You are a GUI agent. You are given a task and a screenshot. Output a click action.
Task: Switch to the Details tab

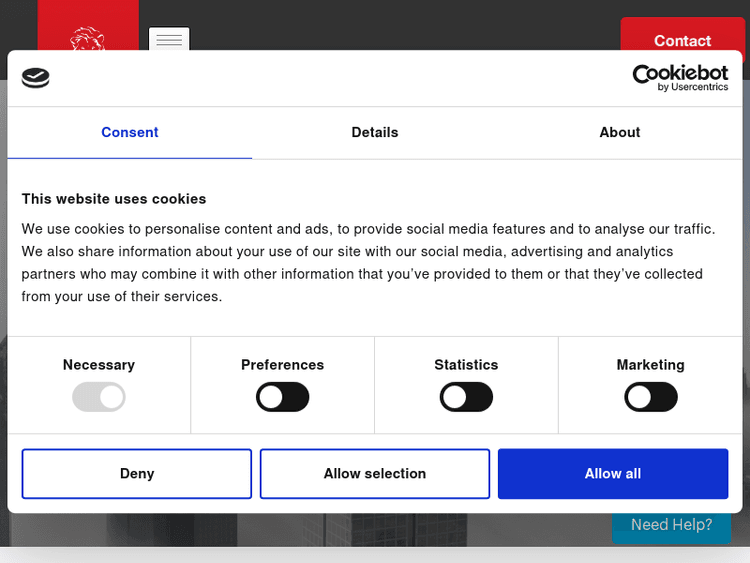point(375,132)
